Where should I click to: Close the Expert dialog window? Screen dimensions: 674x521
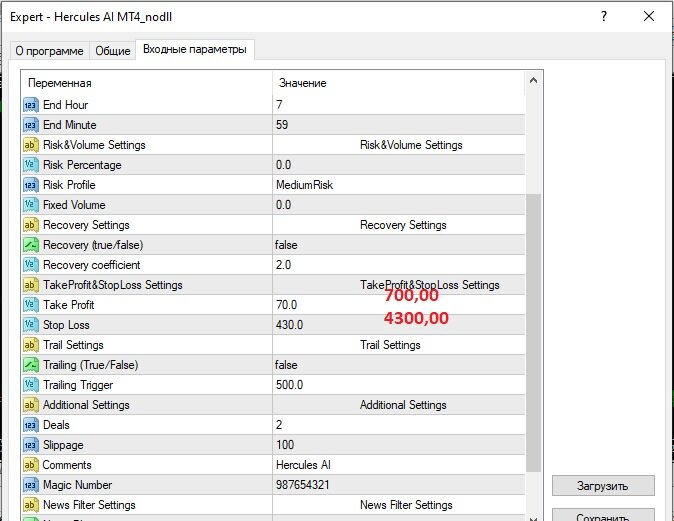[649, 16]
